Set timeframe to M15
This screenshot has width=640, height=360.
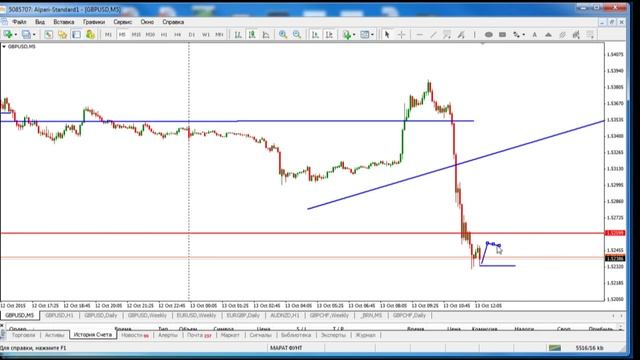pos(136,35)
